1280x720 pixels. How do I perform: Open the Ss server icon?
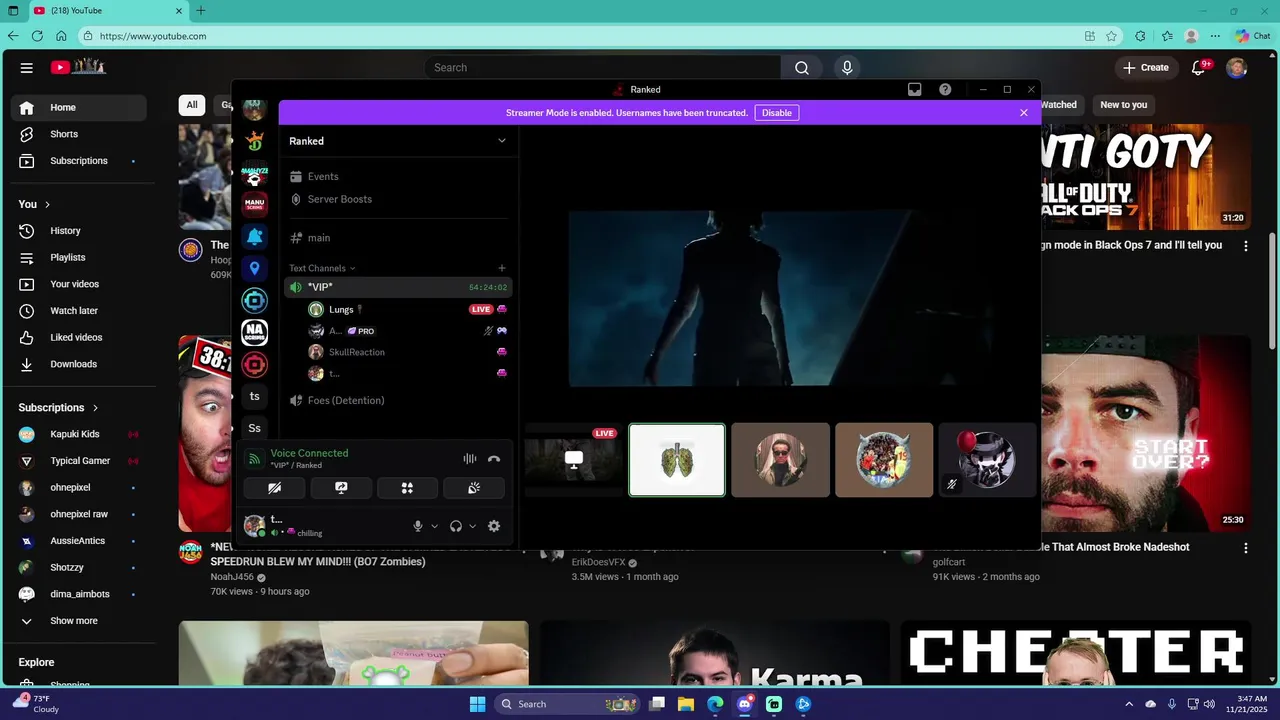coord(255,428)
